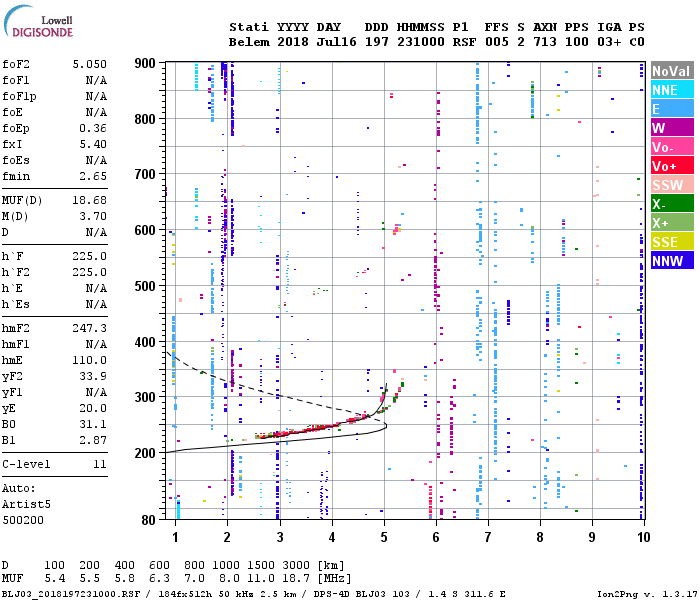Click the Vo+ legend color box
The image size is (700, 600).
672,166
